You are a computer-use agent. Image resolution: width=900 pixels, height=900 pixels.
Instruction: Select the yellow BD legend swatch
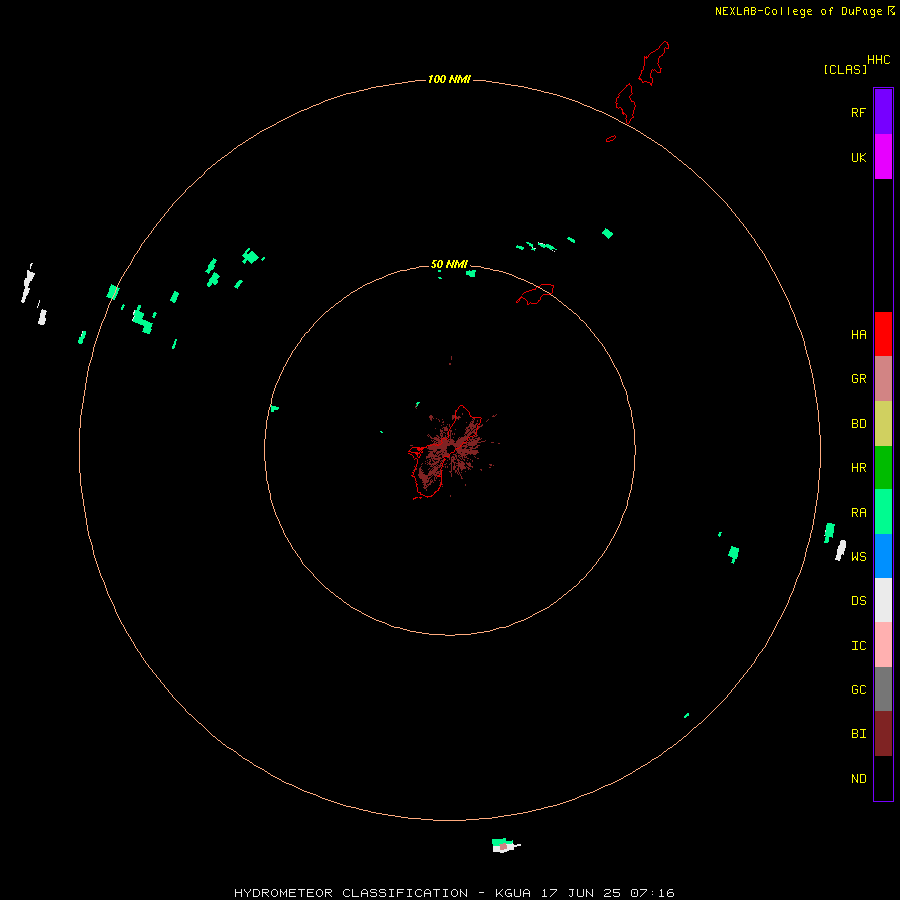(883, 424)
